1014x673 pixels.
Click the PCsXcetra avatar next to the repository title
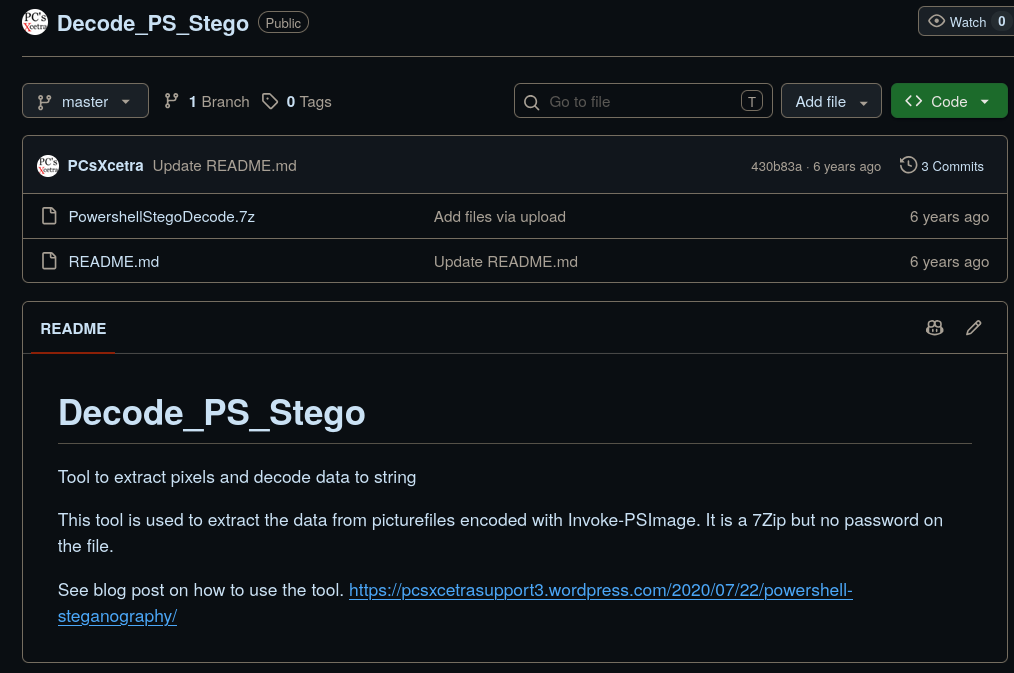[35, 23]
